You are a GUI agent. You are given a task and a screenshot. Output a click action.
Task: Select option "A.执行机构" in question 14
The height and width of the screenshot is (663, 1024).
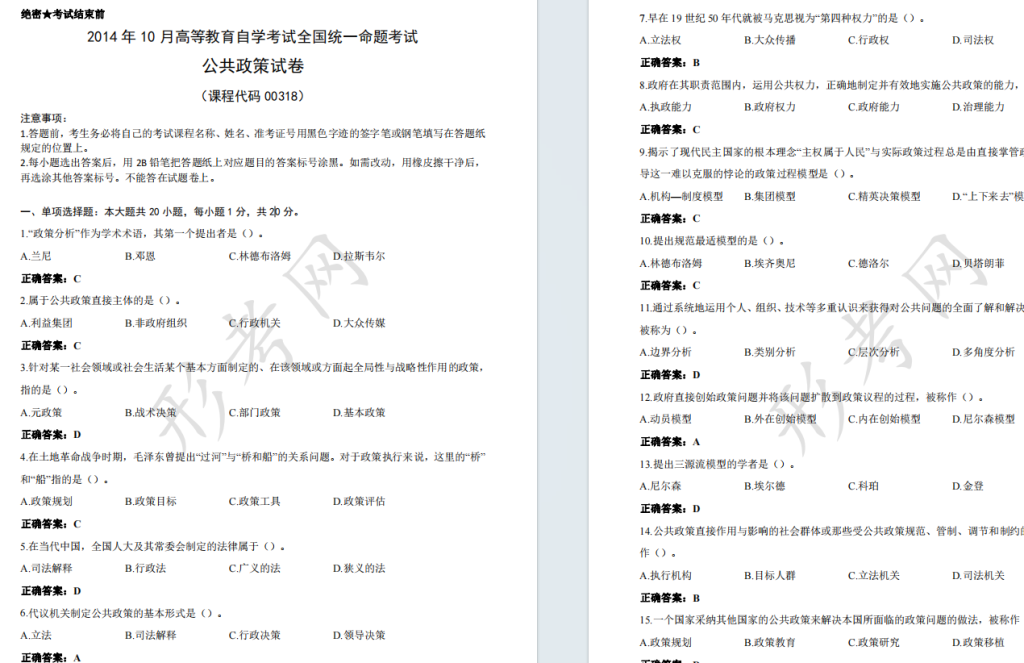(665, 575)
